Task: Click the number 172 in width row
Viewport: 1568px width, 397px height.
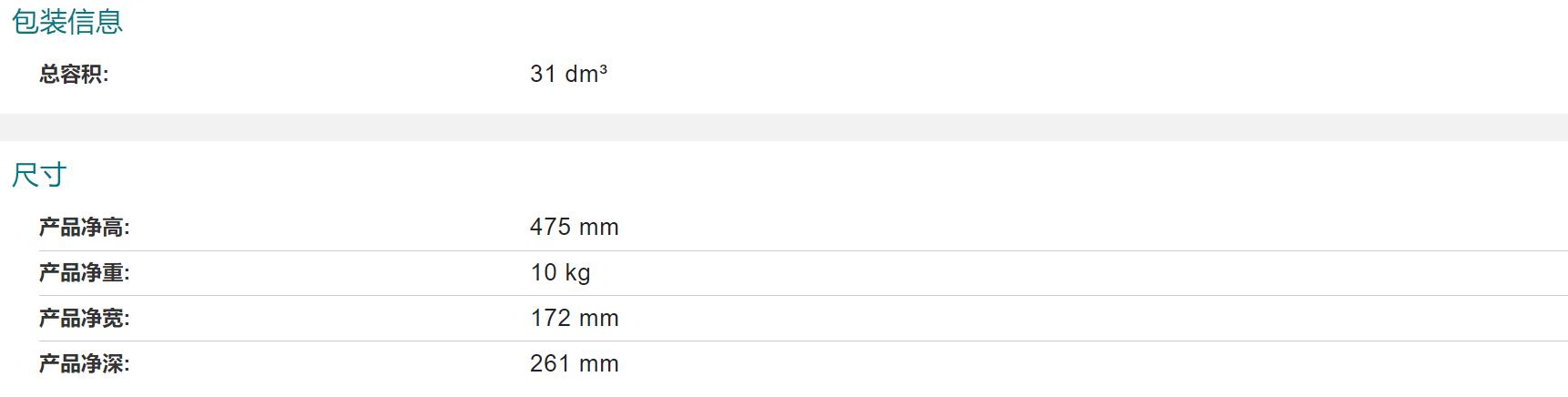Action: pos(550,318)
